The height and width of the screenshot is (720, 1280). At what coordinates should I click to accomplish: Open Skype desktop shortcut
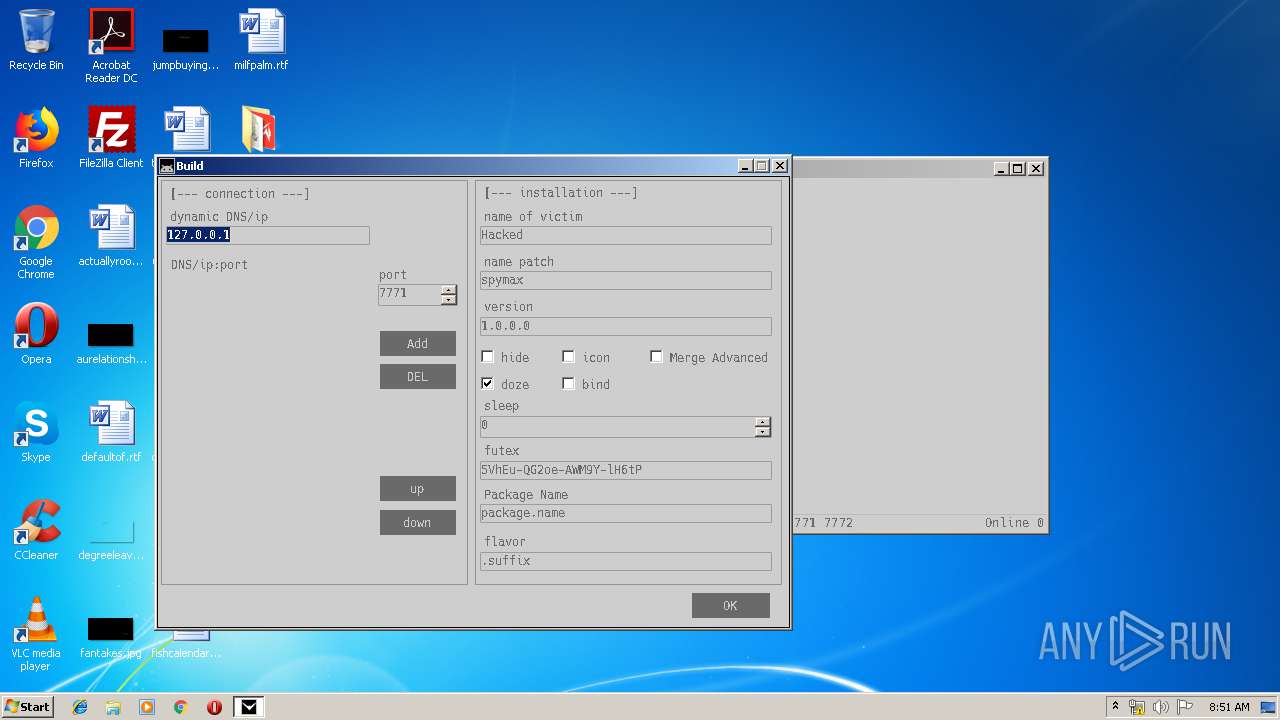36,432
